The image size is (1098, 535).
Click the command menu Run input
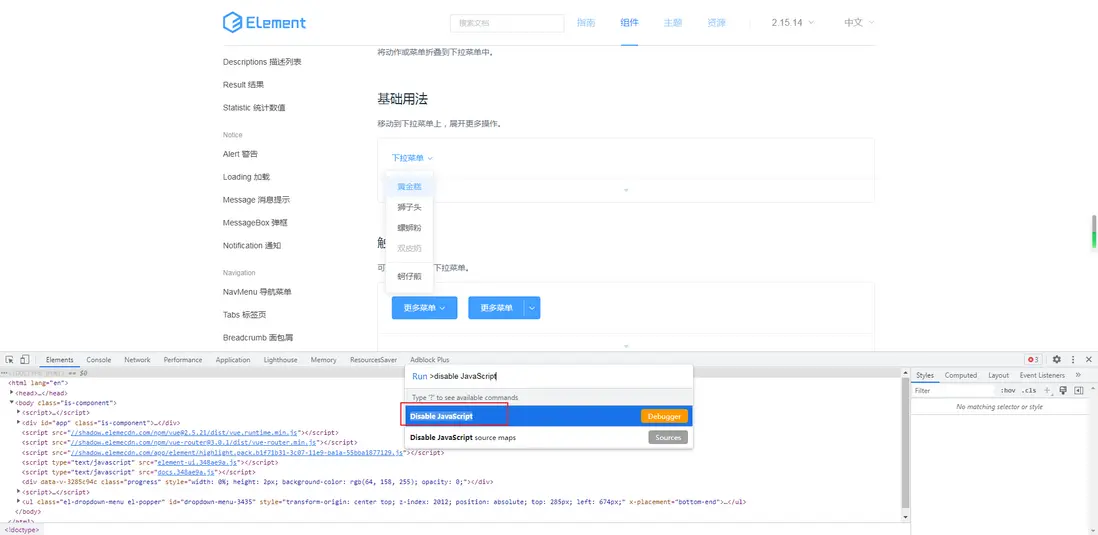(548, 376)
